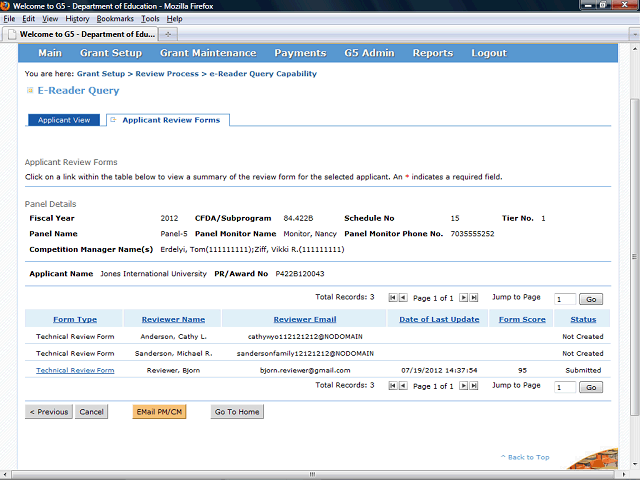
Task: Go to next page in bottom pagination
Action: pos(463,386)
